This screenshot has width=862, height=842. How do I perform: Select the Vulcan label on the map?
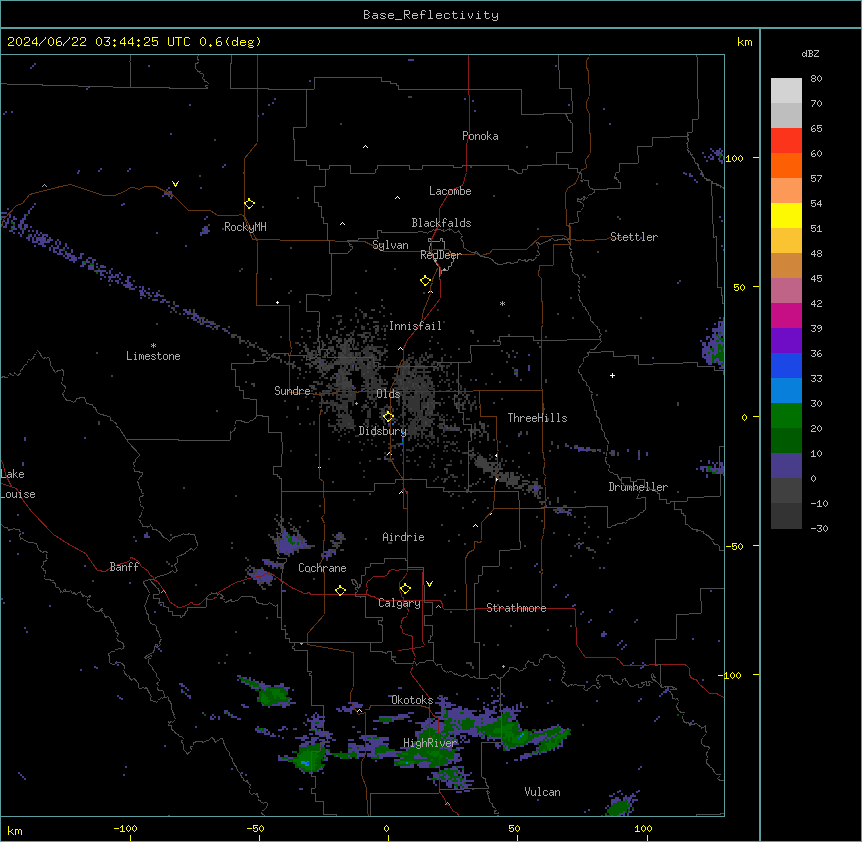pos(542,792)
